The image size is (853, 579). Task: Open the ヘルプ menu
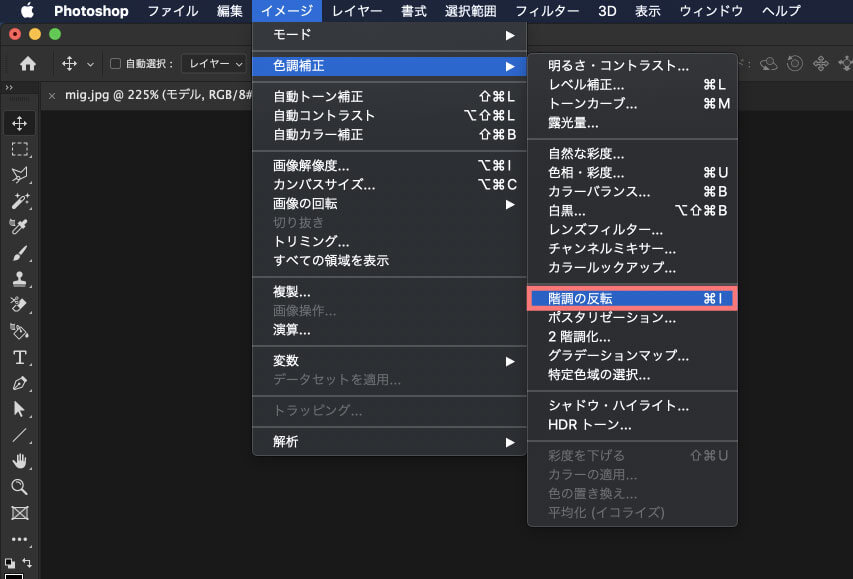tap(781, 11)
